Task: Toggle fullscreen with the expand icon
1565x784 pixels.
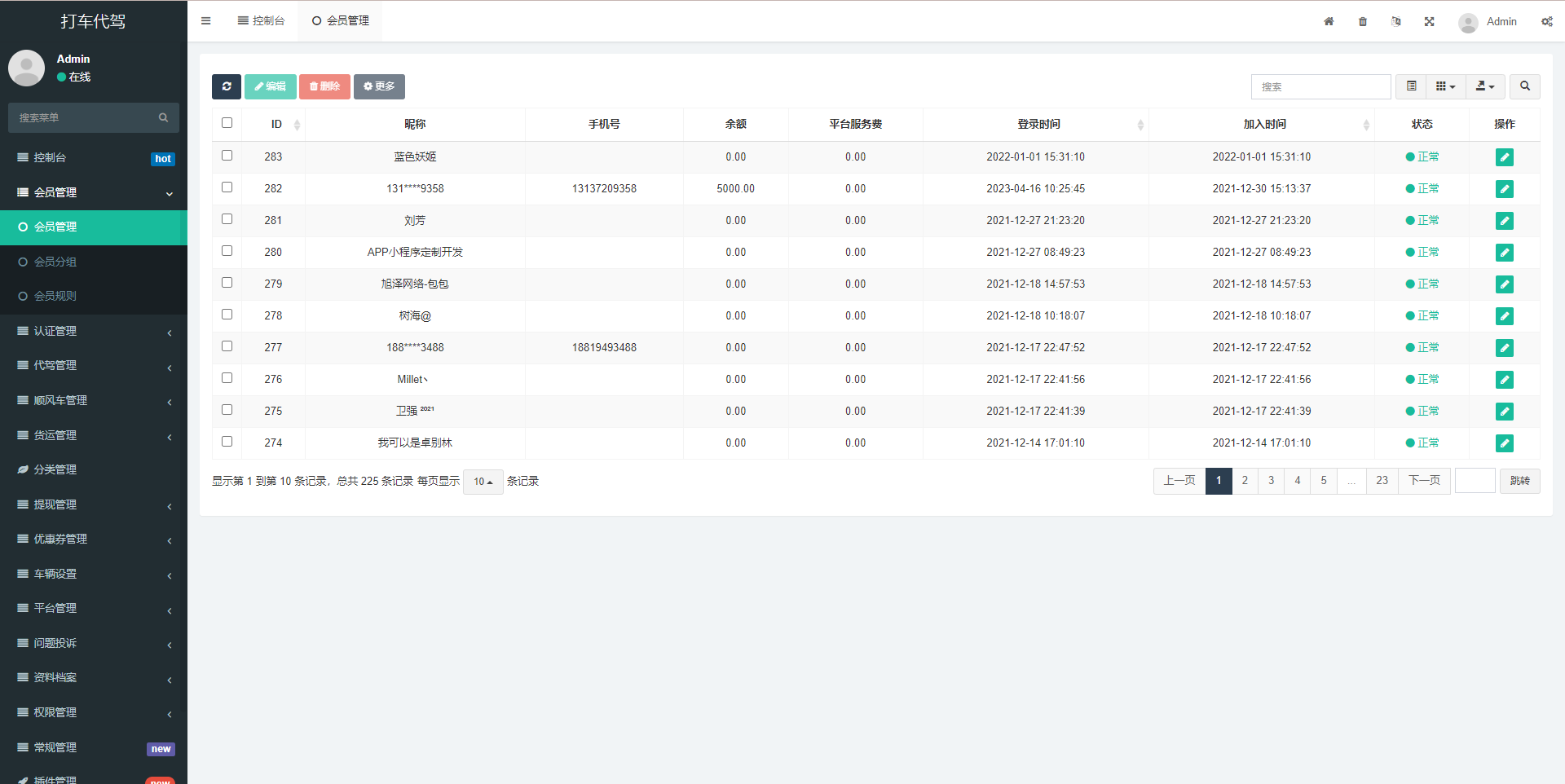Action: click(x=1429, y=22)
